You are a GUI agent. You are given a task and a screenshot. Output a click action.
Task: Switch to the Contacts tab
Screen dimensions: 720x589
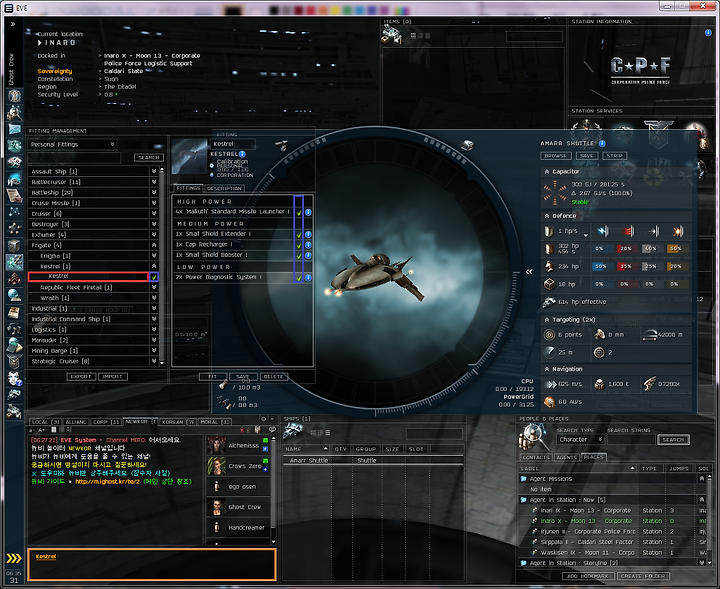click(535, 457)
